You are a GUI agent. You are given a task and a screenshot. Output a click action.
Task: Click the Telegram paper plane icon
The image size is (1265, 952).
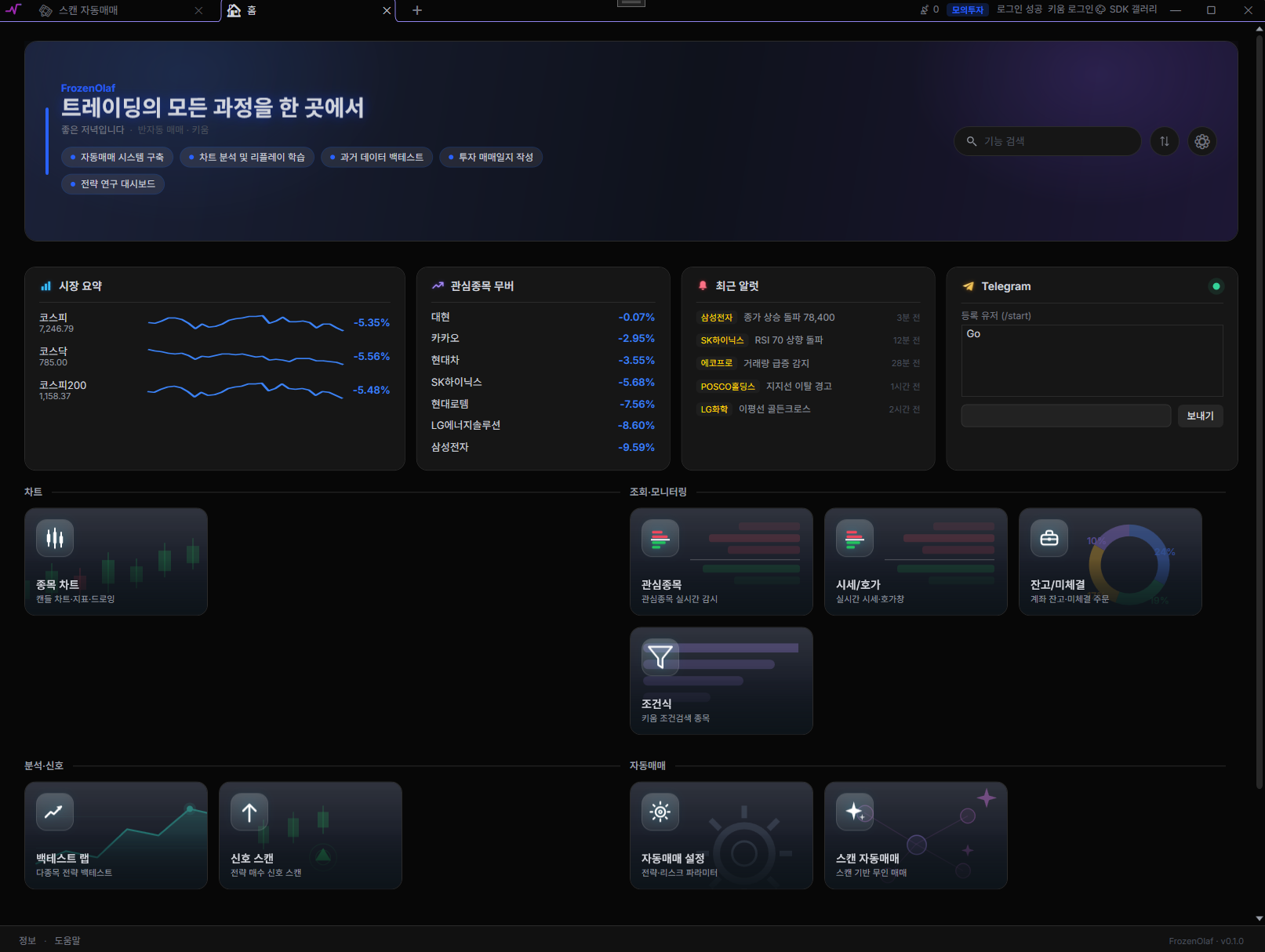click(x=969, y=286)
